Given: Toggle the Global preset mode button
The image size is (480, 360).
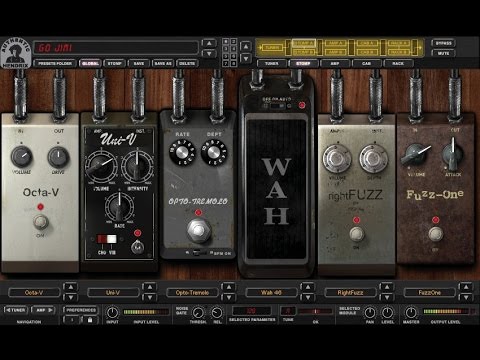Looking at the screenshot, I should click(x=90, y=63).
